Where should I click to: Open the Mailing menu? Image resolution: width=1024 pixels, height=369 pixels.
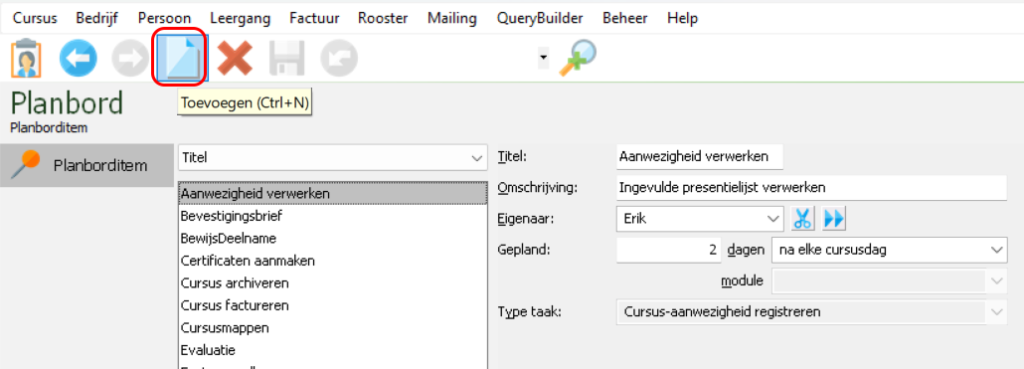click(453, 18)
